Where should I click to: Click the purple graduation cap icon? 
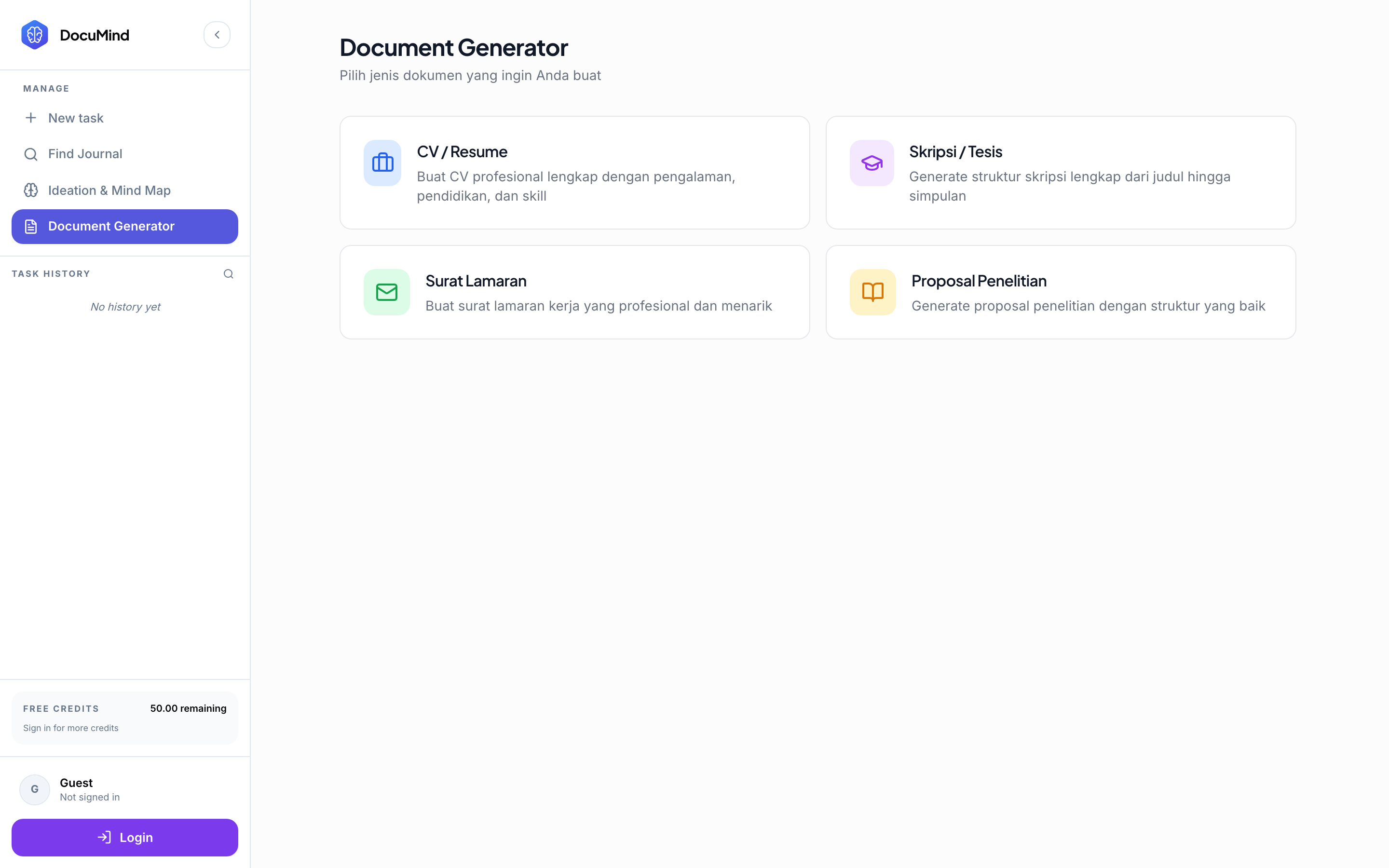[872, 163]
